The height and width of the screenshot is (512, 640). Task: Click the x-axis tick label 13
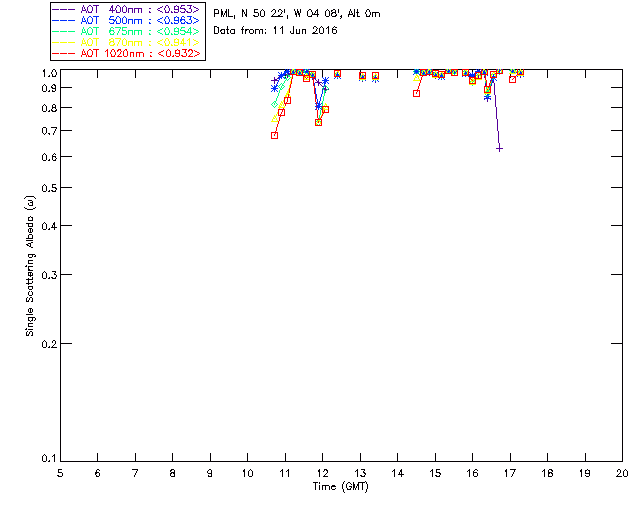(x=360, y=473)
